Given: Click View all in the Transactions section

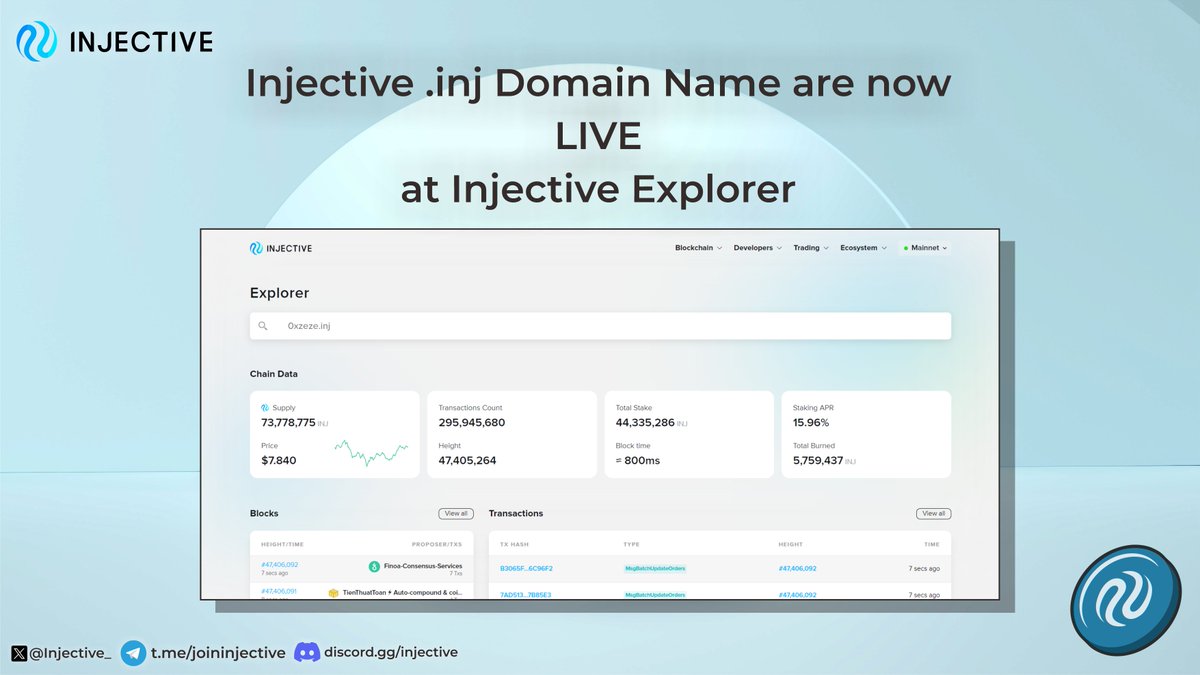Looking at the screenshot, I should (x=934, y=513).
